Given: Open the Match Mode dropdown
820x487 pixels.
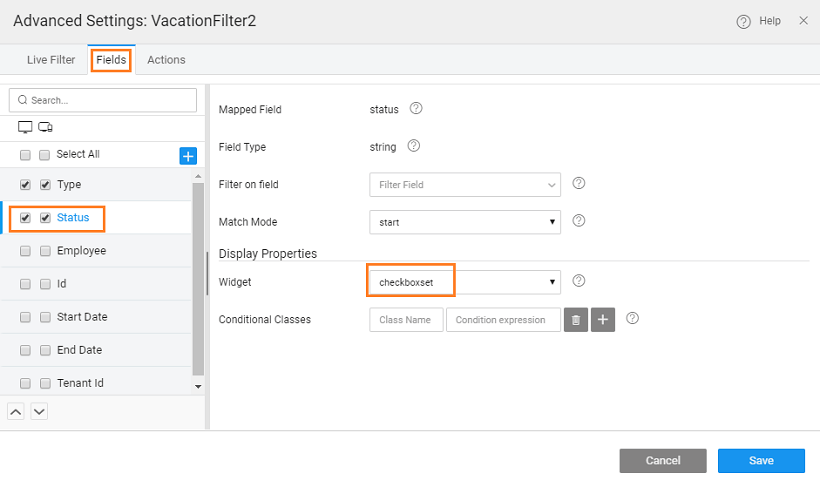Looking at the screenshot, I should (464, 221).
